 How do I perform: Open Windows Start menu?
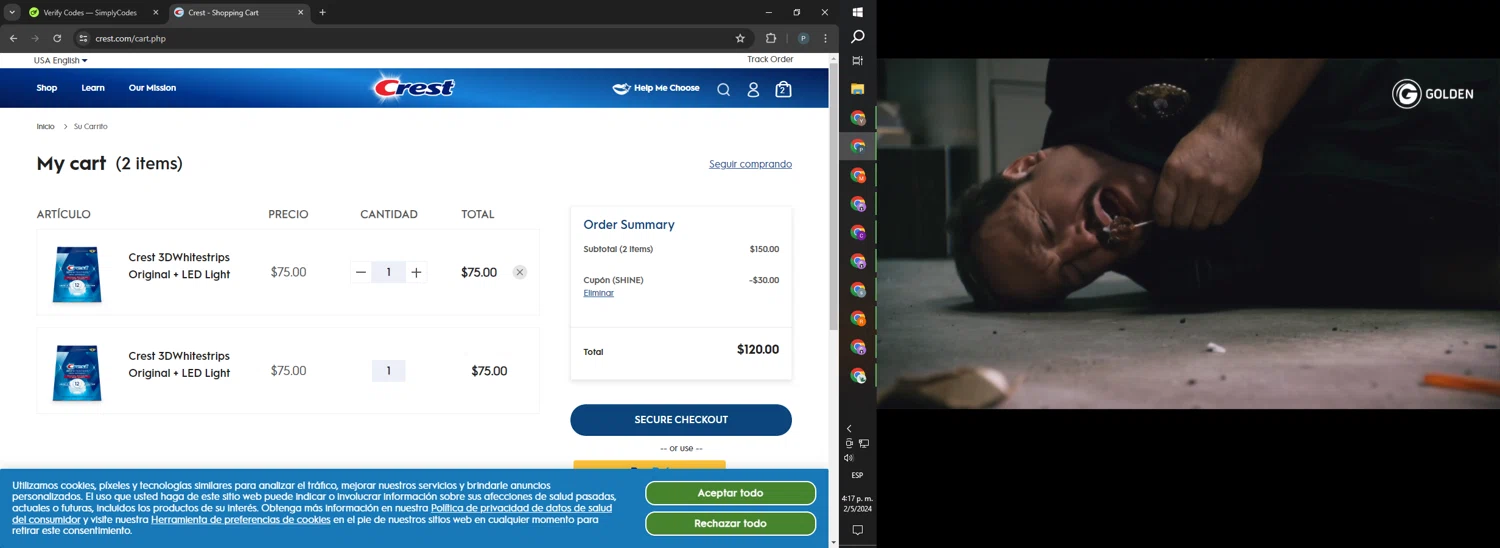[x=857, y=12]
